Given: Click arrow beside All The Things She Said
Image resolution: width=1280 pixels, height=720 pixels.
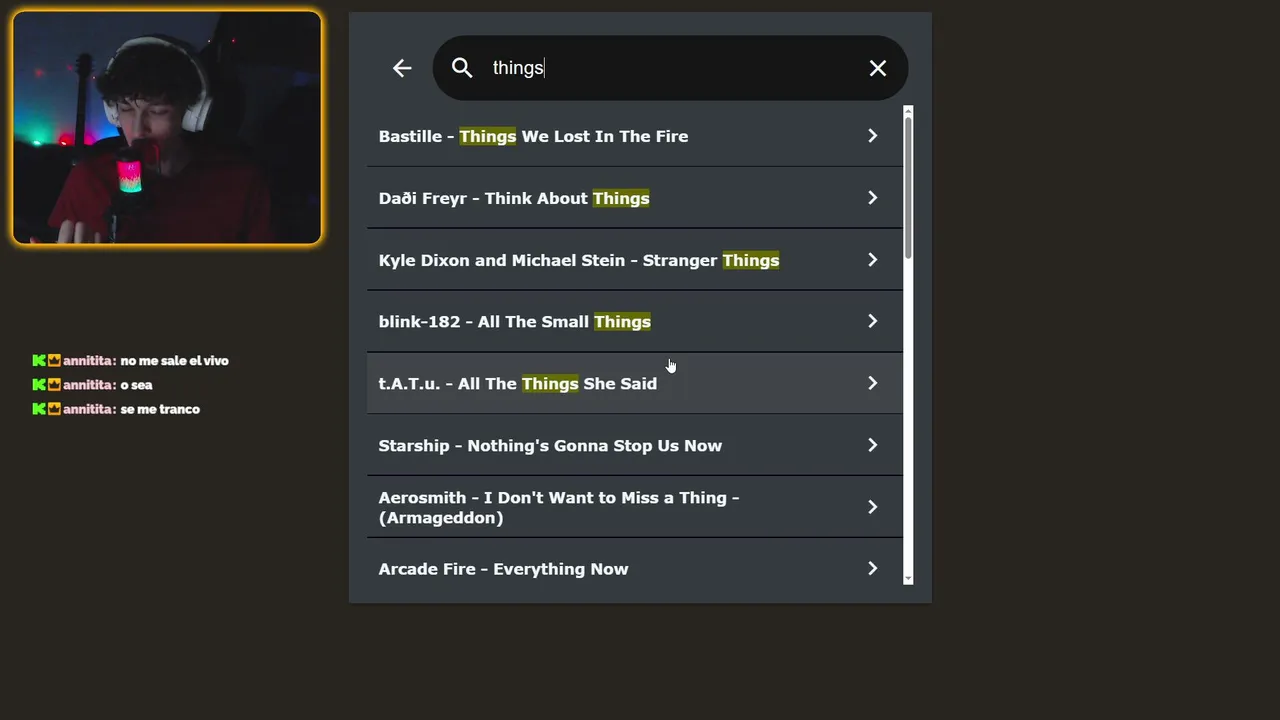Looking at the screenshot, I should [872, 383].
